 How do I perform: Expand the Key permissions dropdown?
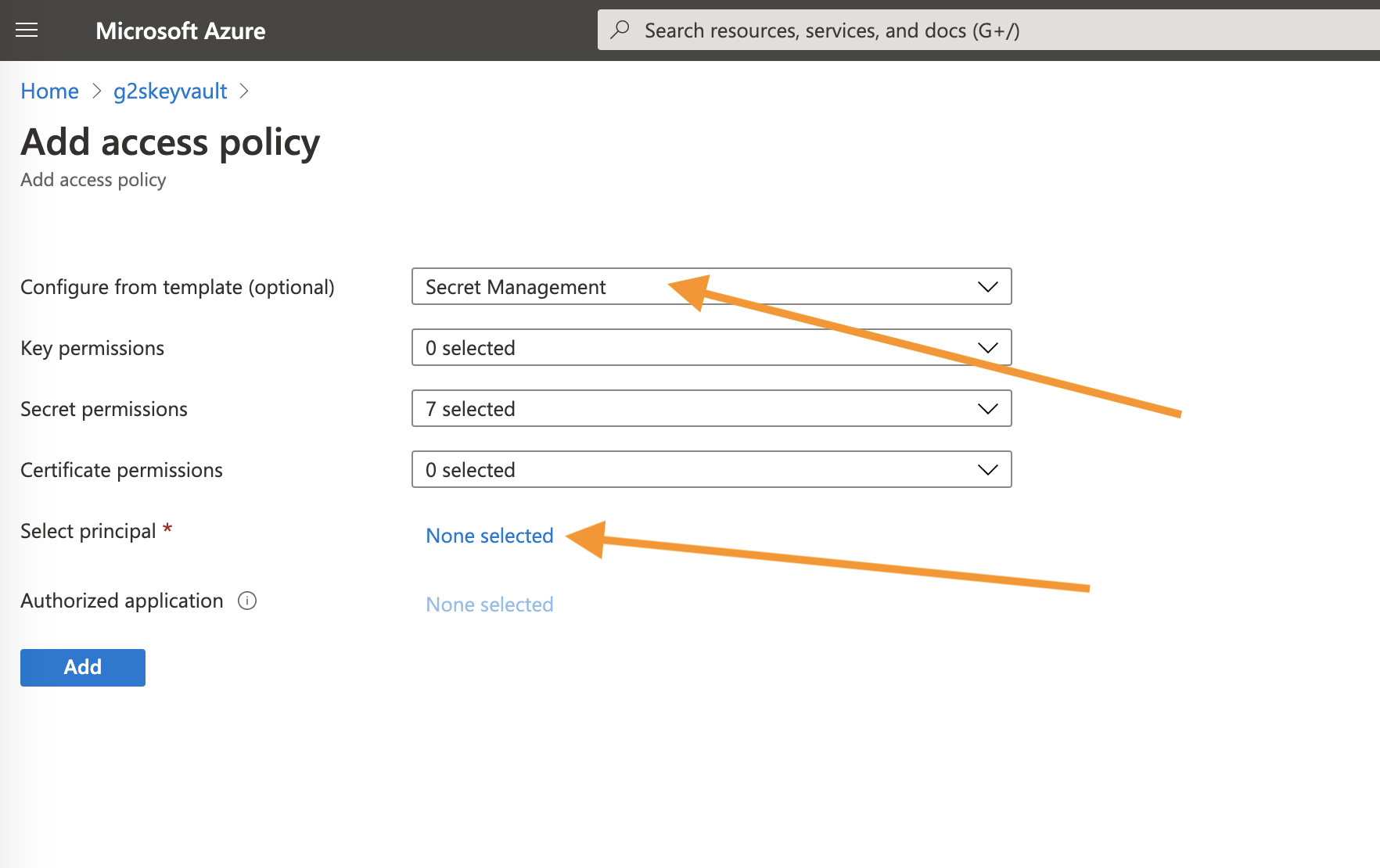pos(712,347)
